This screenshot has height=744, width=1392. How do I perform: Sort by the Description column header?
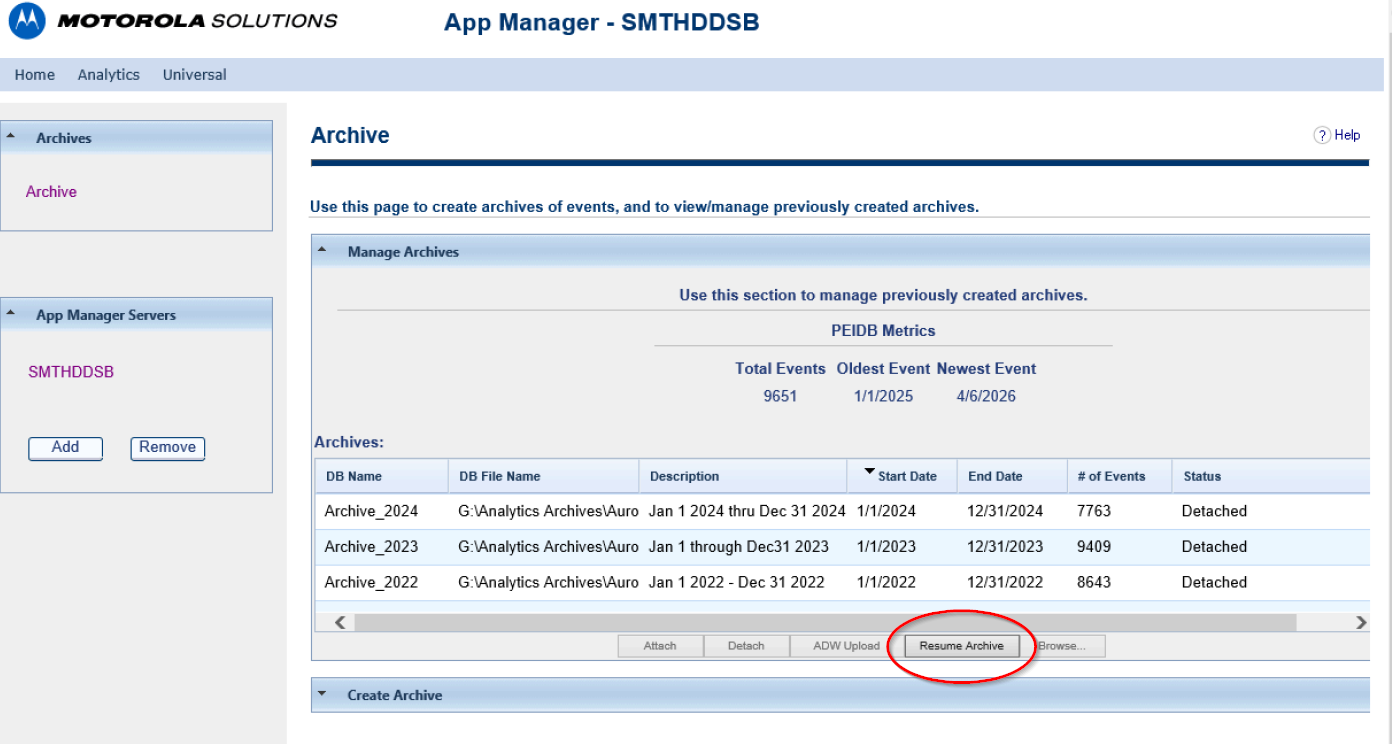(743, 476)
